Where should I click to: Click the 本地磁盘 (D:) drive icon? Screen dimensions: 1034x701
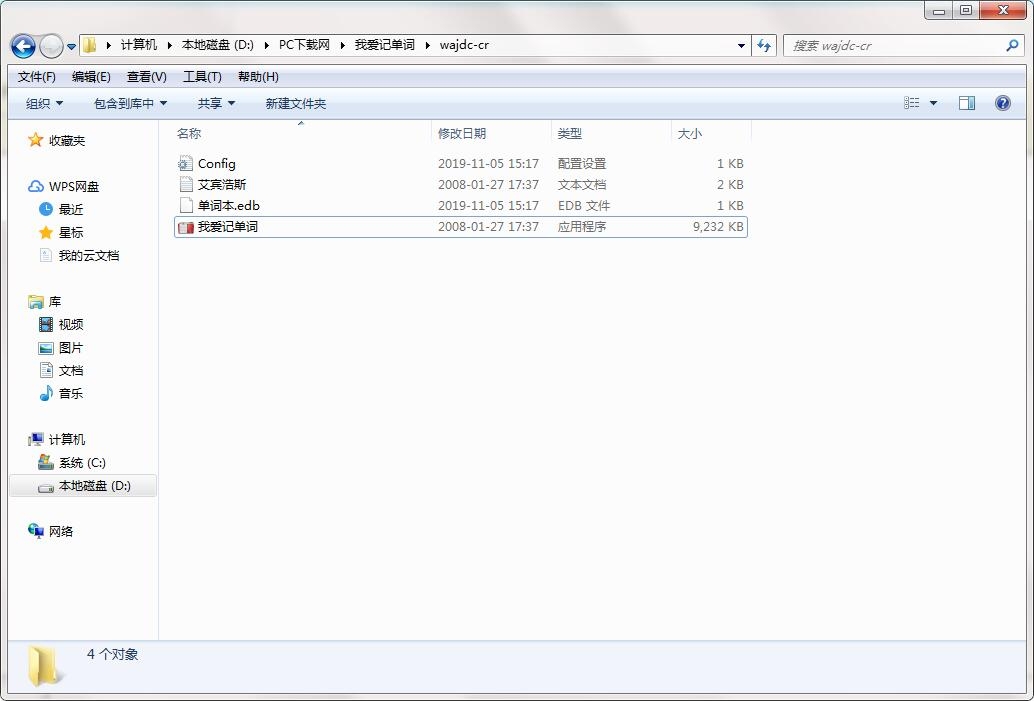[x=46, y=487]
